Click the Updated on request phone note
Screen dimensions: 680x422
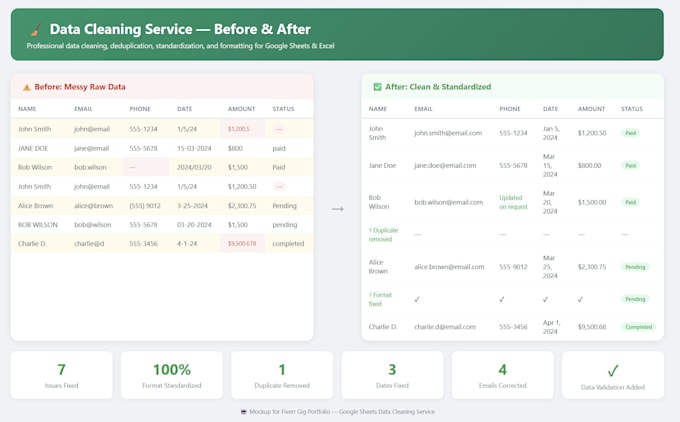[x=513, y=202]
